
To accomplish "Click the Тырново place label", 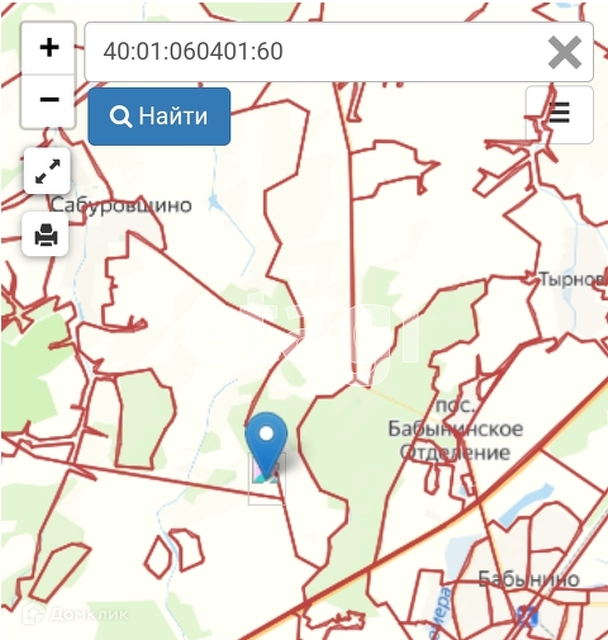I will tap(573, 280).
